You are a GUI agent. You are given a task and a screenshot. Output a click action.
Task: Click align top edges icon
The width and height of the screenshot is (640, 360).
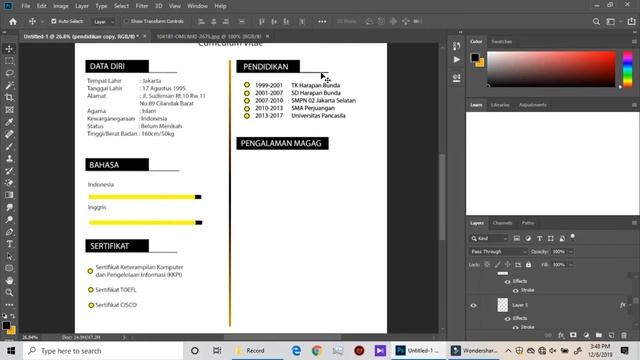click(x=262, y=21)
